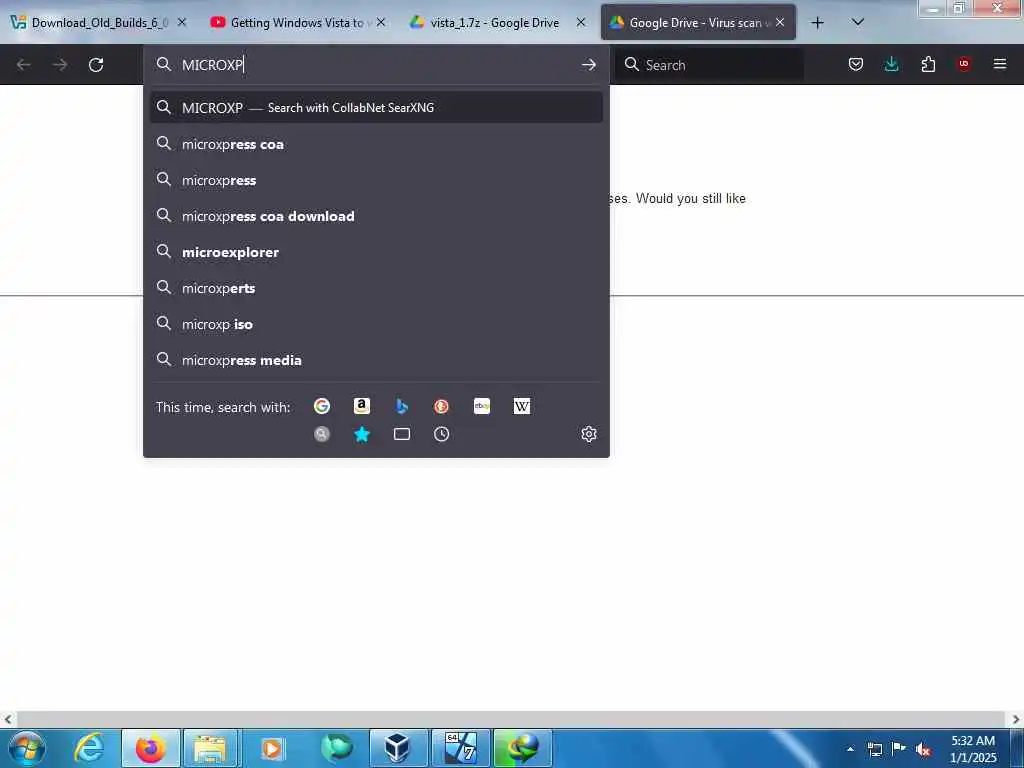Click the horizontal scrollbar right arrow
This screenshot has height=768, width=1024.
click(1016, 719)
